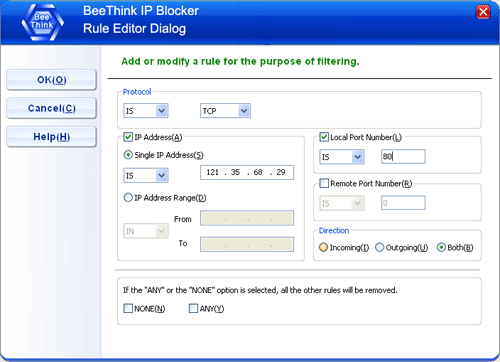Open the Remote Port IS dropdown

point(342,203)
